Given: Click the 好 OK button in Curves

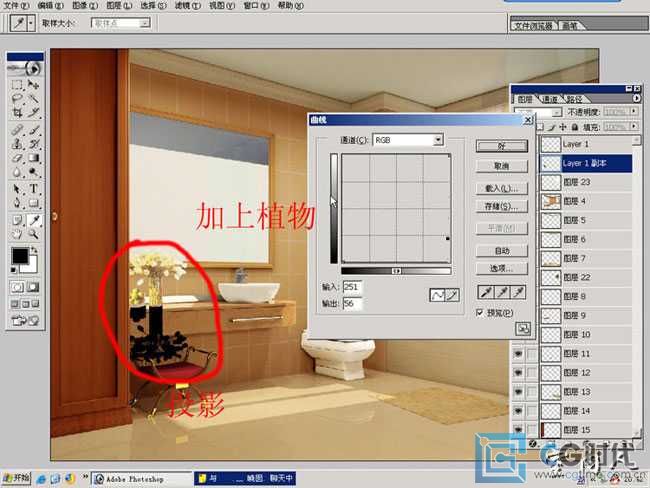Looking at the screenshot, I should pos(502,146).
